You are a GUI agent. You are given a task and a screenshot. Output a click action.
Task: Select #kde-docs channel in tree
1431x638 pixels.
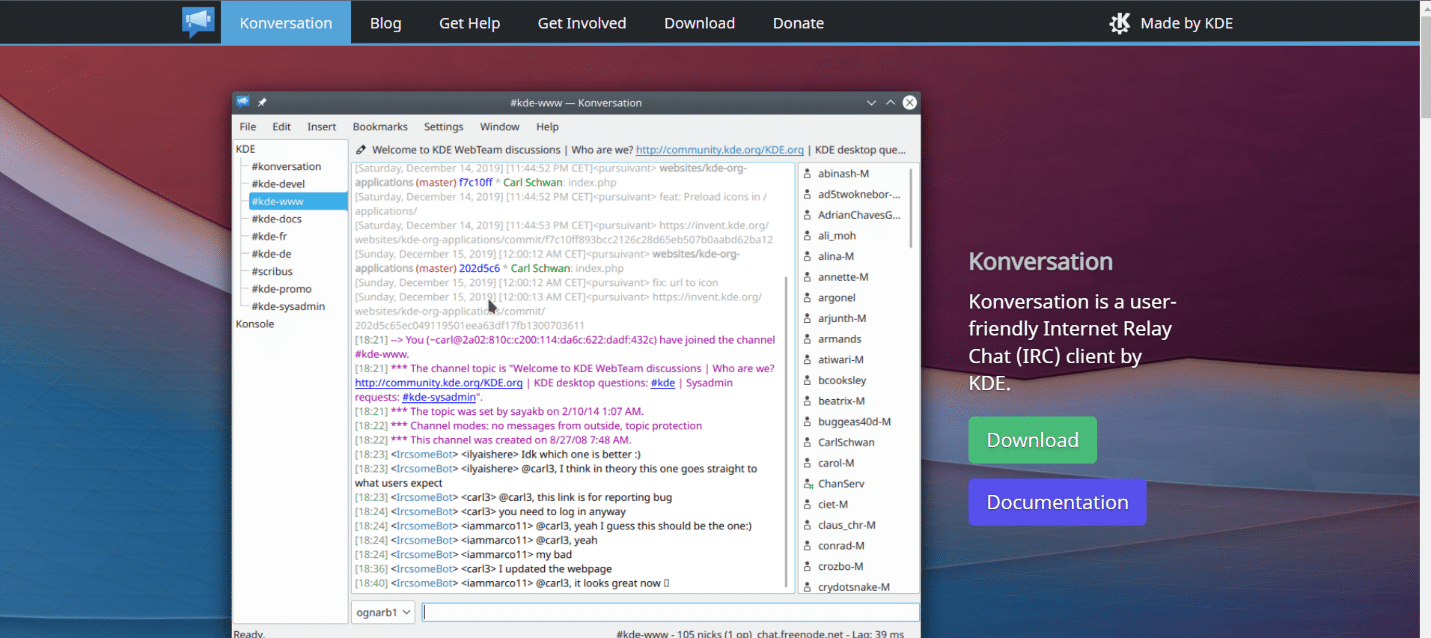[x=276, y=219]
